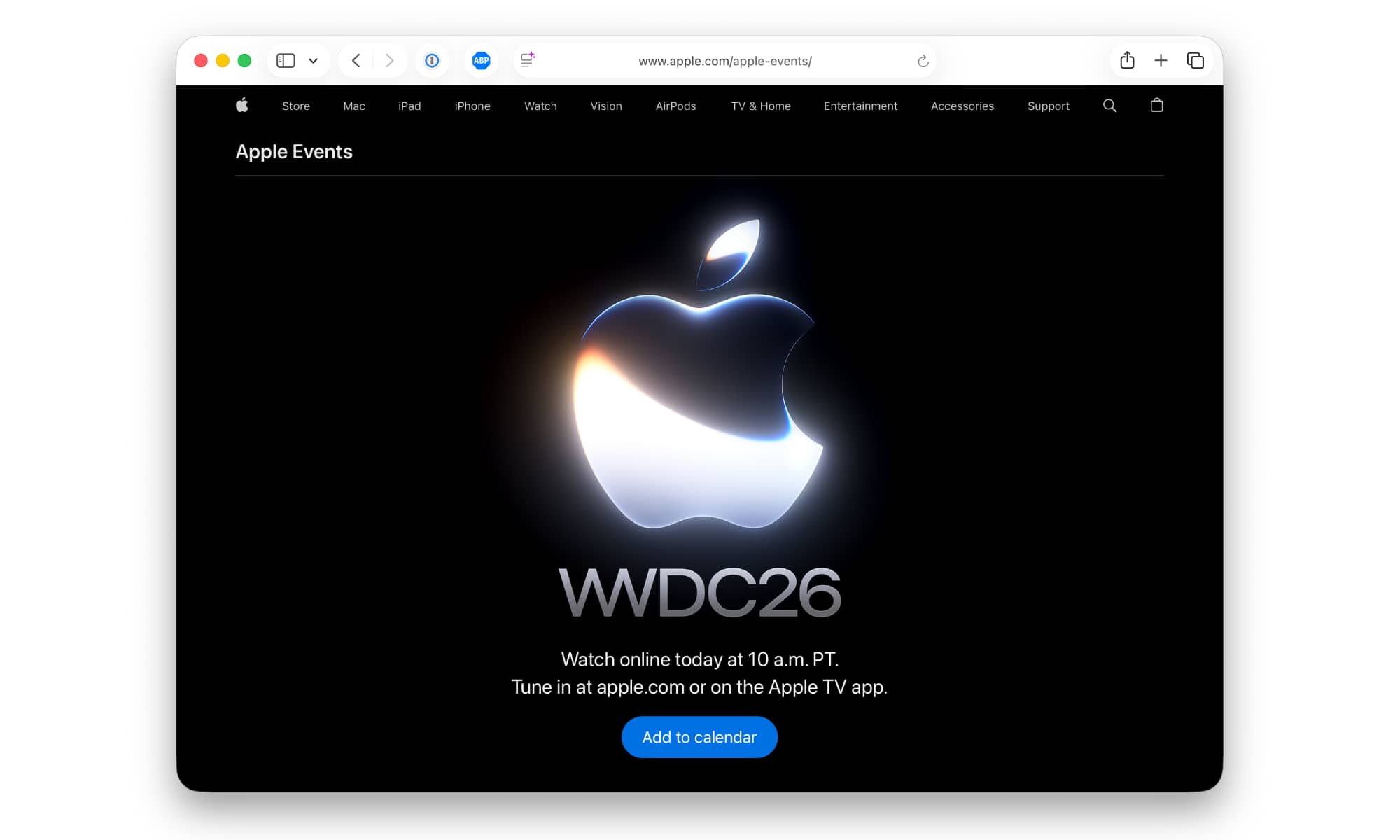Viewport: 1400px width, 840px height.
Task: Open the Entertainment menu item
Action: [860, 106]
